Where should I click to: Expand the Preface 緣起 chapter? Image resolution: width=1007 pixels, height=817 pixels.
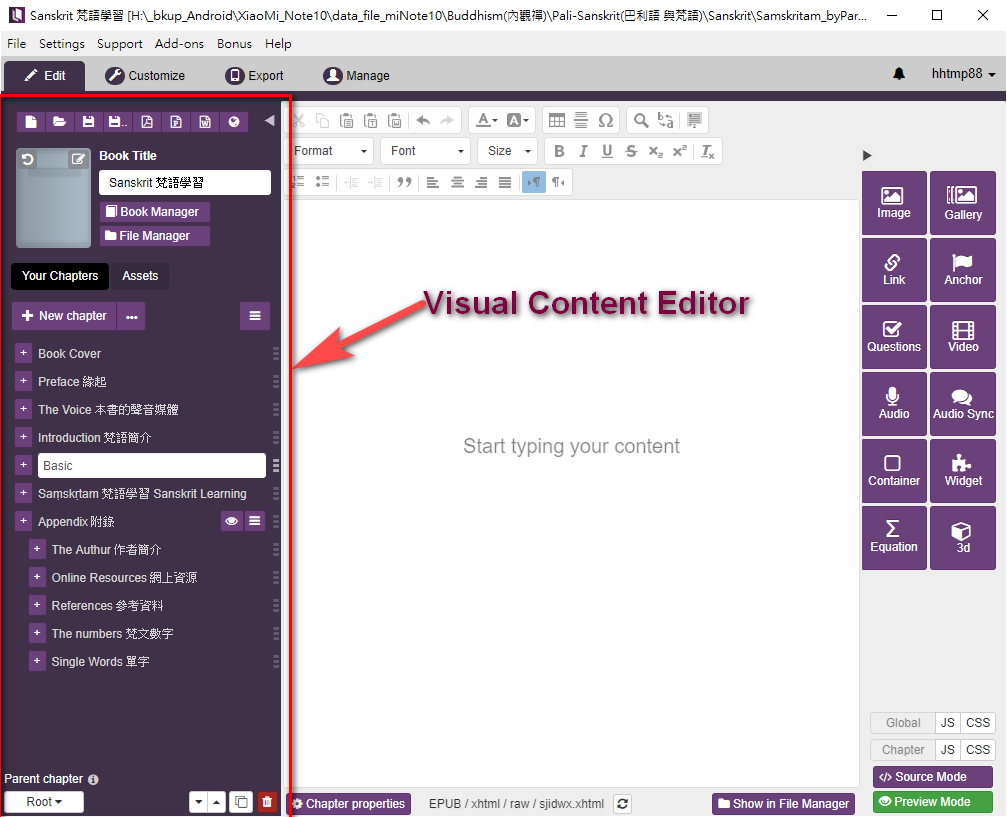(x=23, y=381)
